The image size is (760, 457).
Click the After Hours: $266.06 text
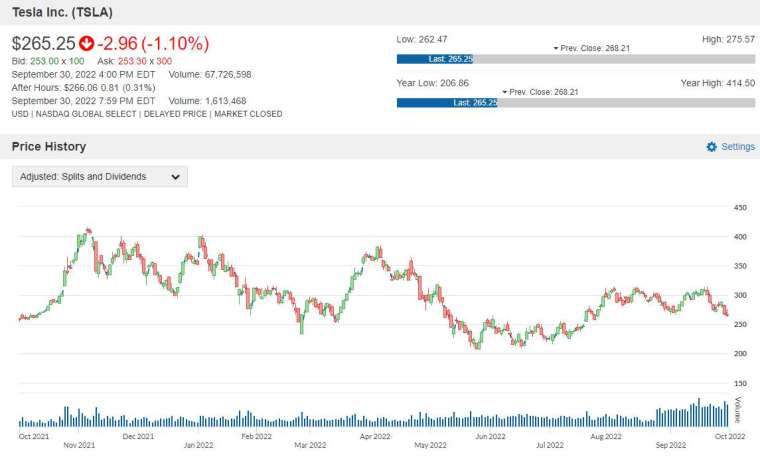click(83, 88)
